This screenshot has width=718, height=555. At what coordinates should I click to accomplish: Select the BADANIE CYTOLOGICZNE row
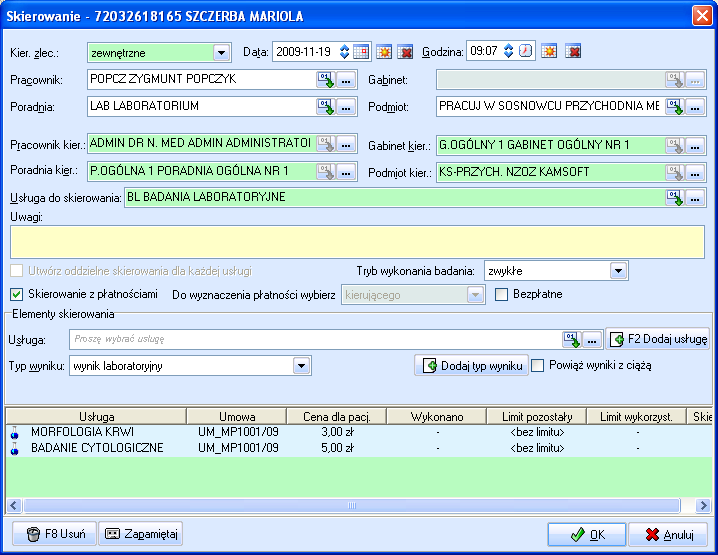pos(359,448)
